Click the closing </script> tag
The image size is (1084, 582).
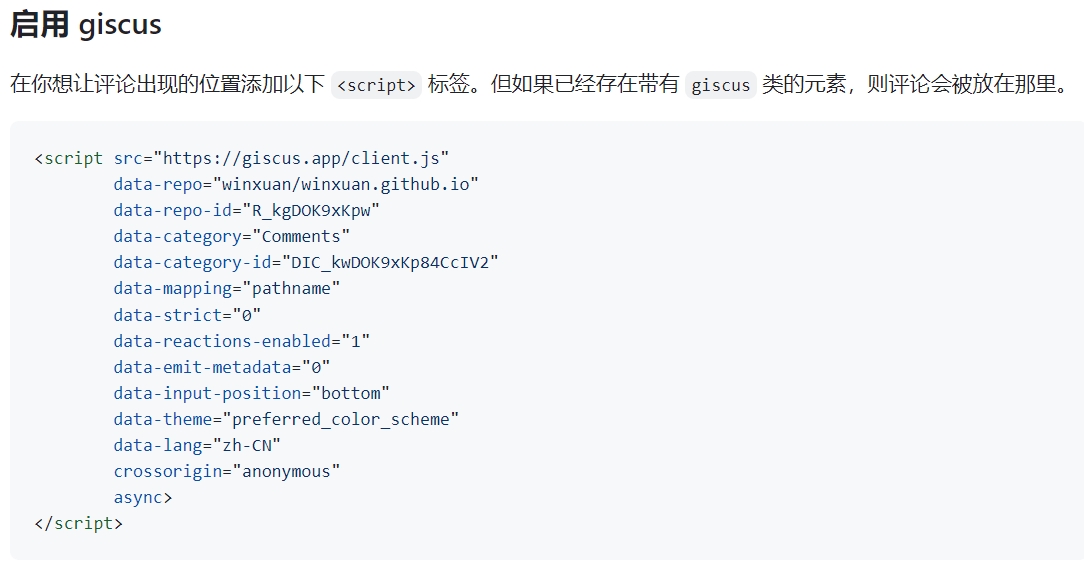(78, 523)
